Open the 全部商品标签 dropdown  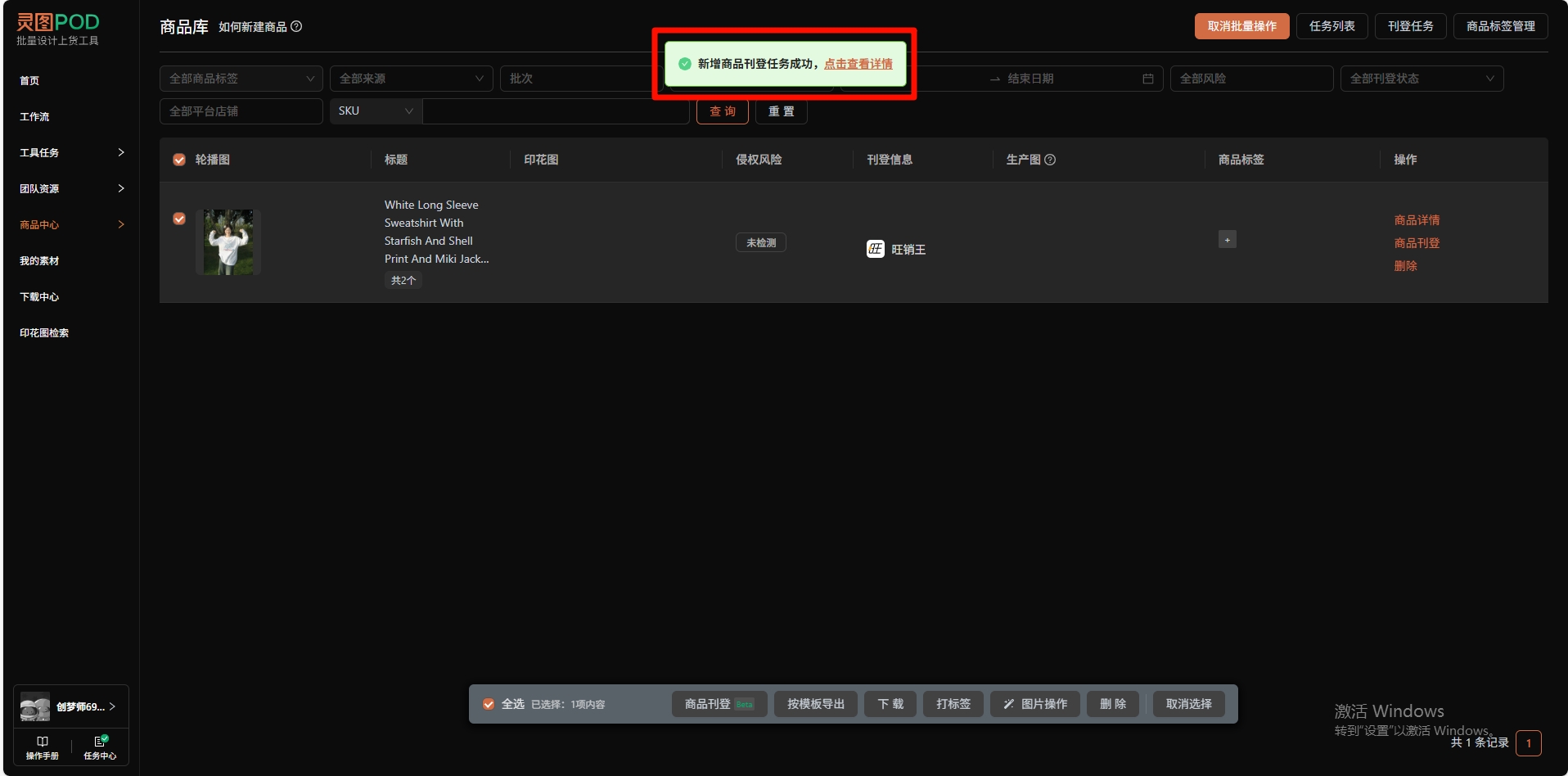241,79
